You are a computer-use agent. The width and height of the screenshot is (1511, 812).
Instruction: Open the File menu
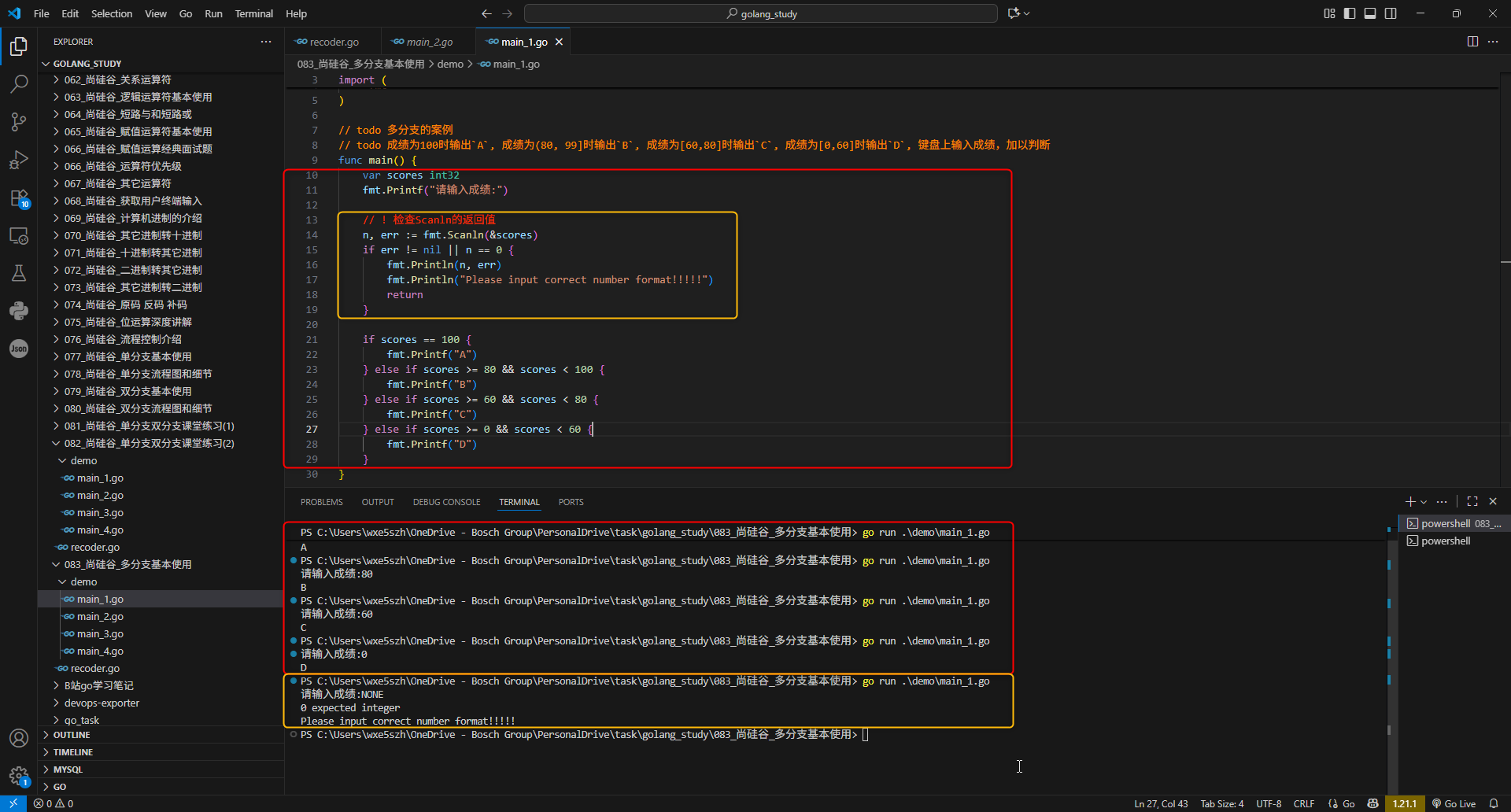42,13
